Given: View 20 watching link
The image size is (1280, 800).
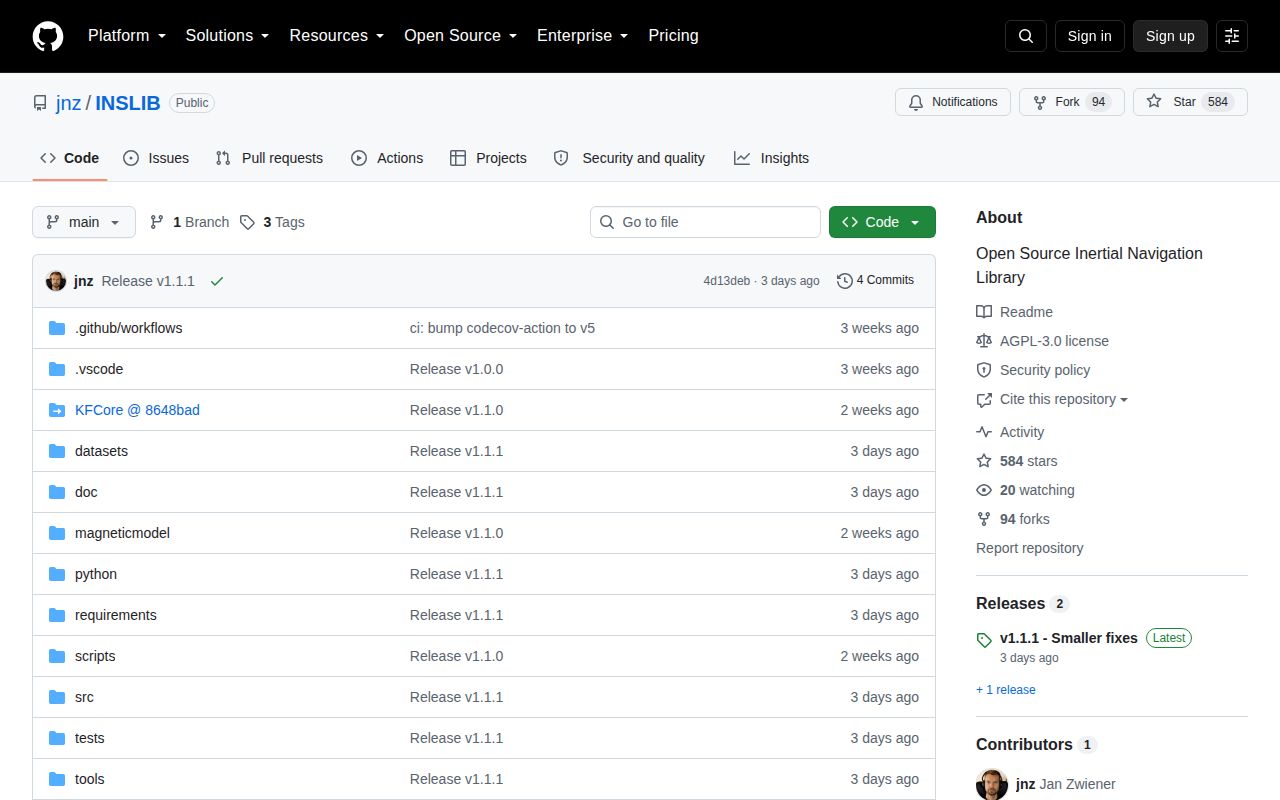Looking at the screenshot, I should tap(1026, 490).
